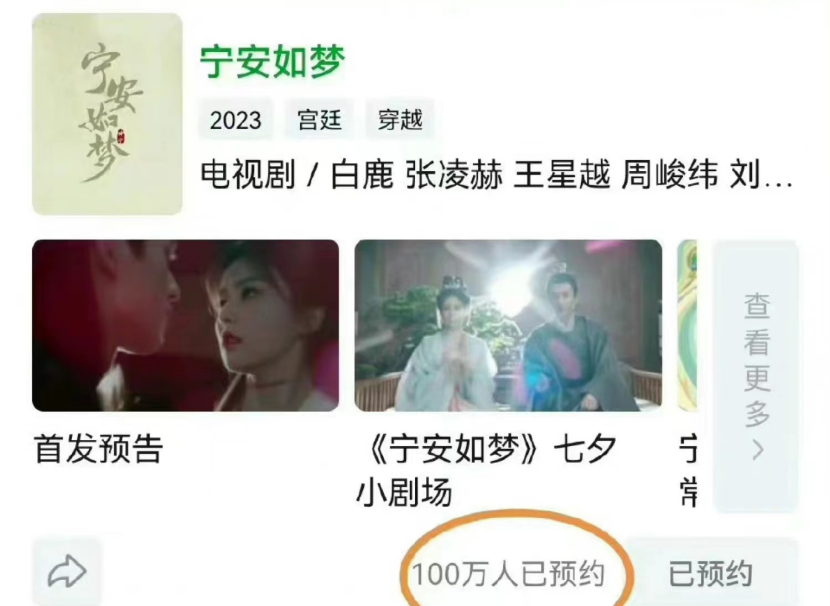Open the 张凌赫 name in cast list
This screenshot has width=830, height=606.
pyautogui.click(x=454, y=175)
